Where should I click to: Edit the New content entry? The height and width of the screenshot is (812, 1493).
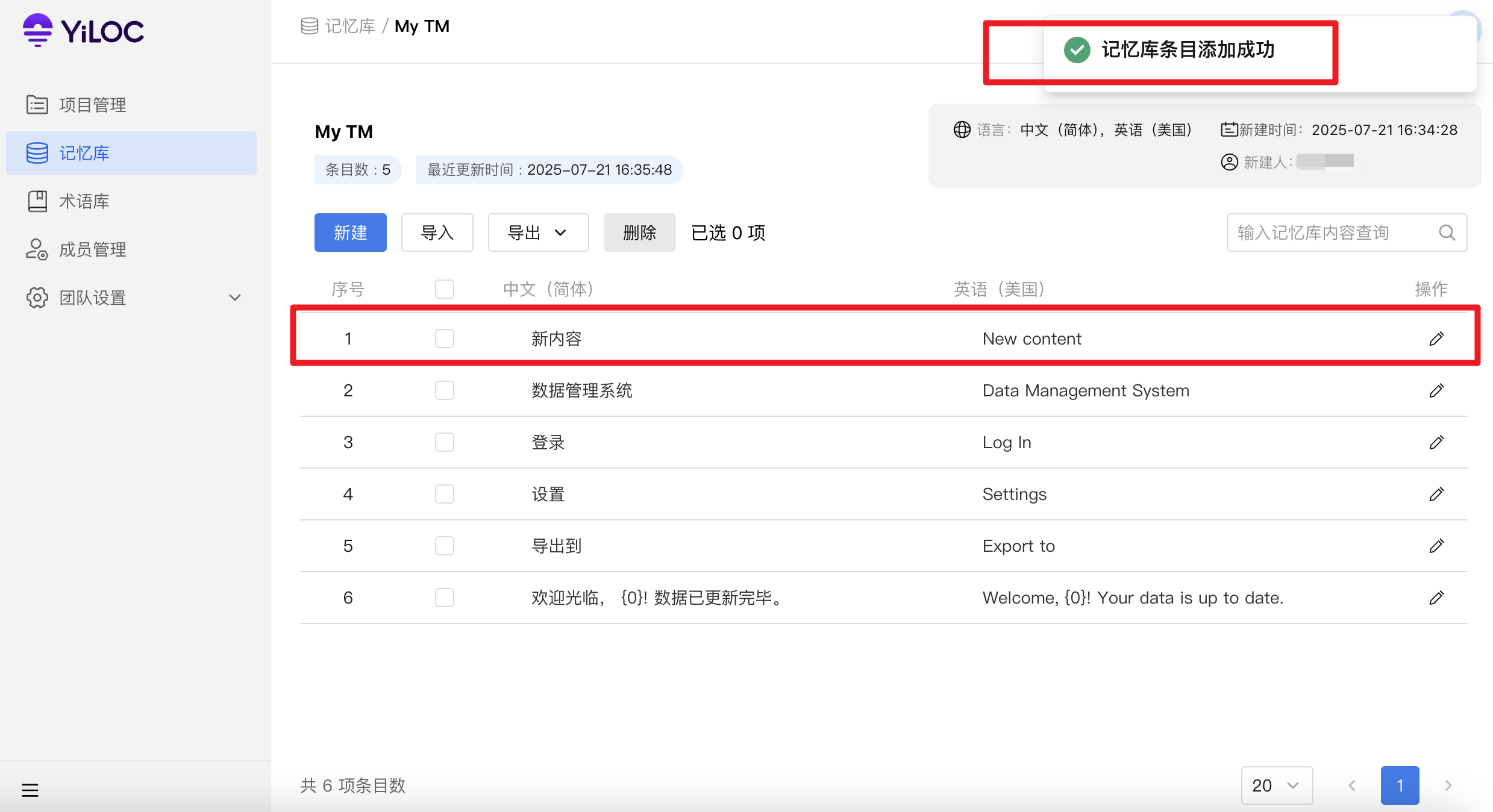click(x=1436, y=339)
